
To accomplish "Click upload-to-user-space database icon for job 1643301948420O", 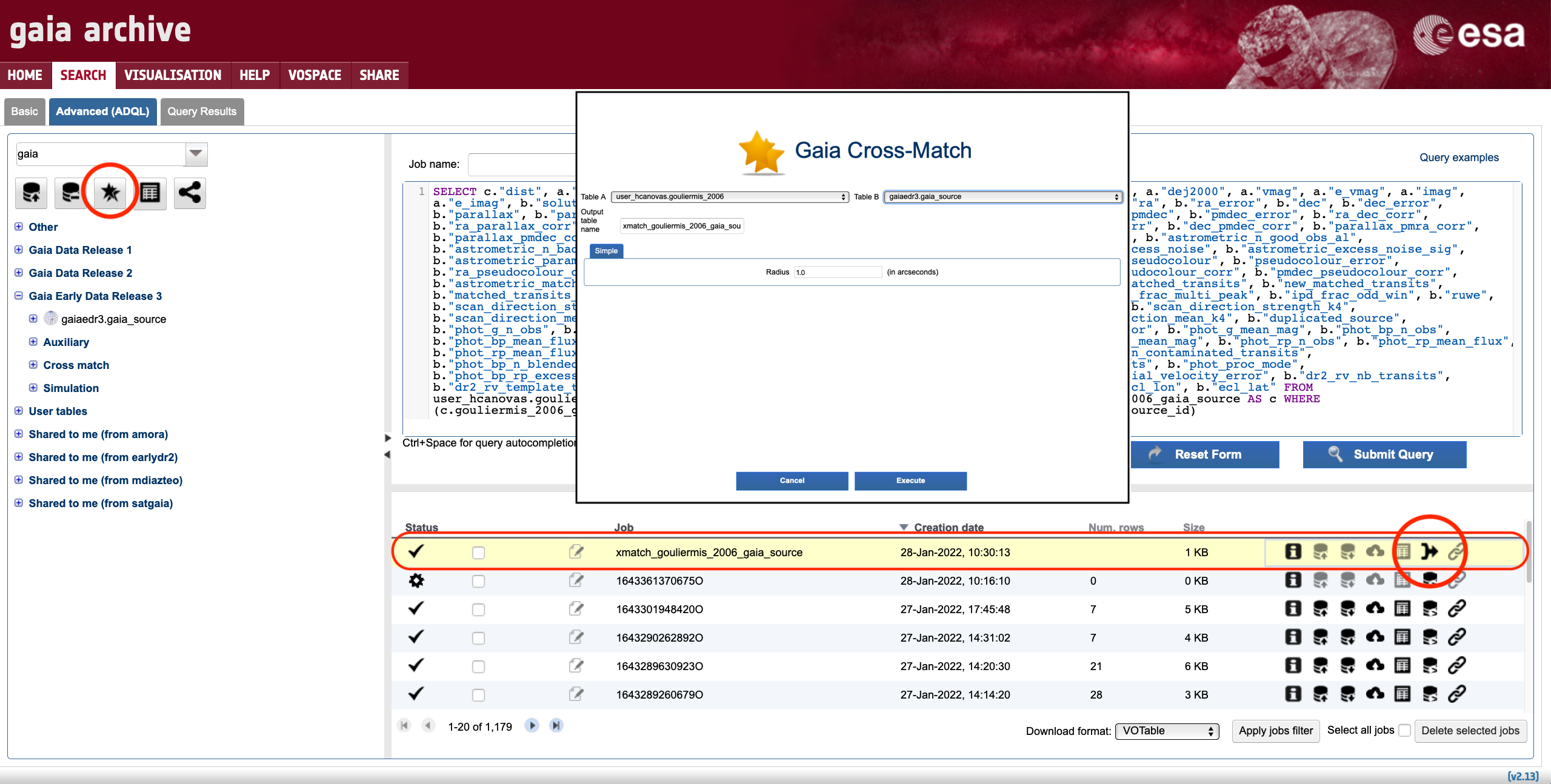I will point(1320,608).
